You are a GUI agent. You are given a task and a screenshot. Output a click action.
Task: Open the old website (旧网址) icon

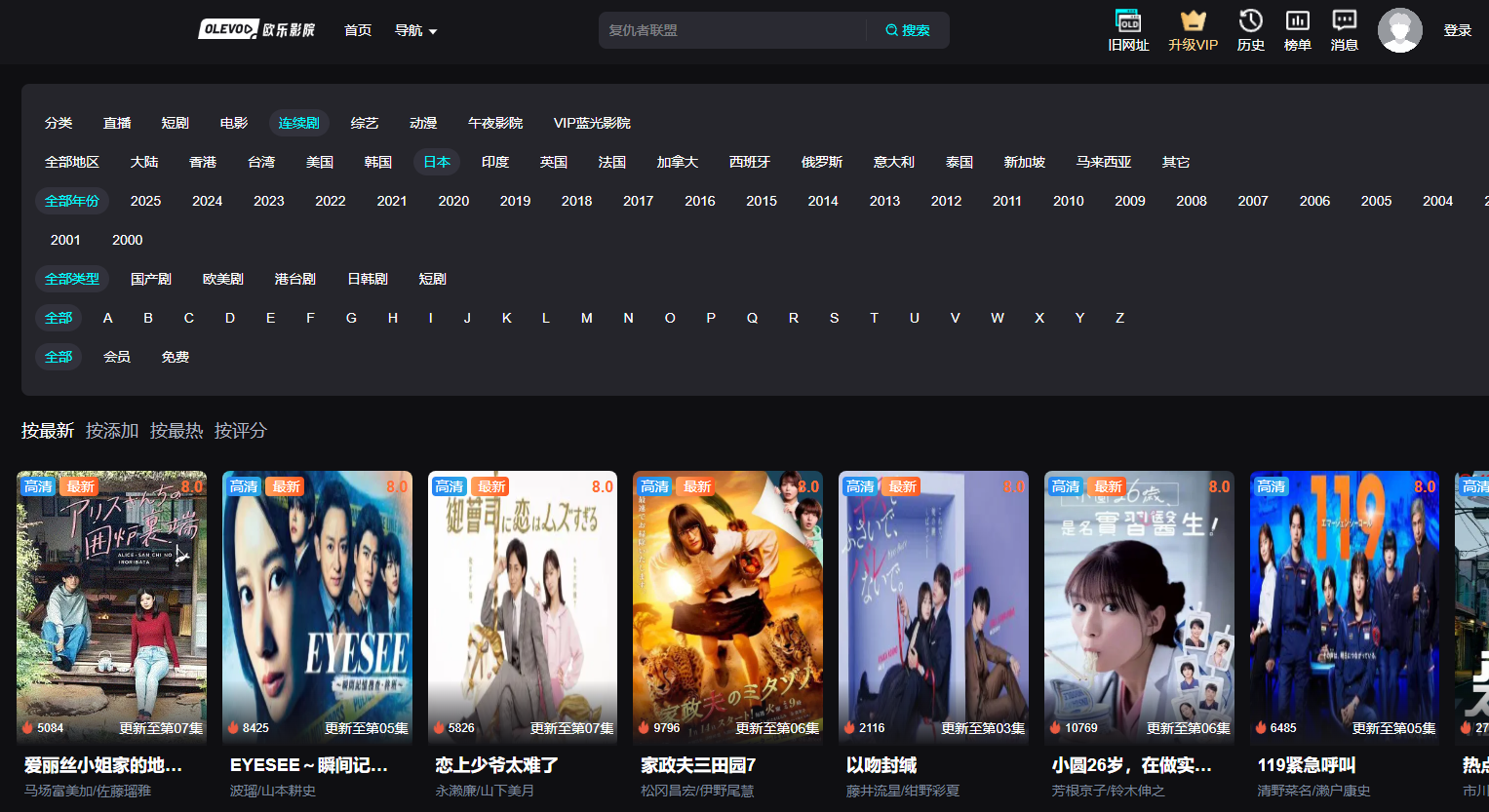[1128, 20]
